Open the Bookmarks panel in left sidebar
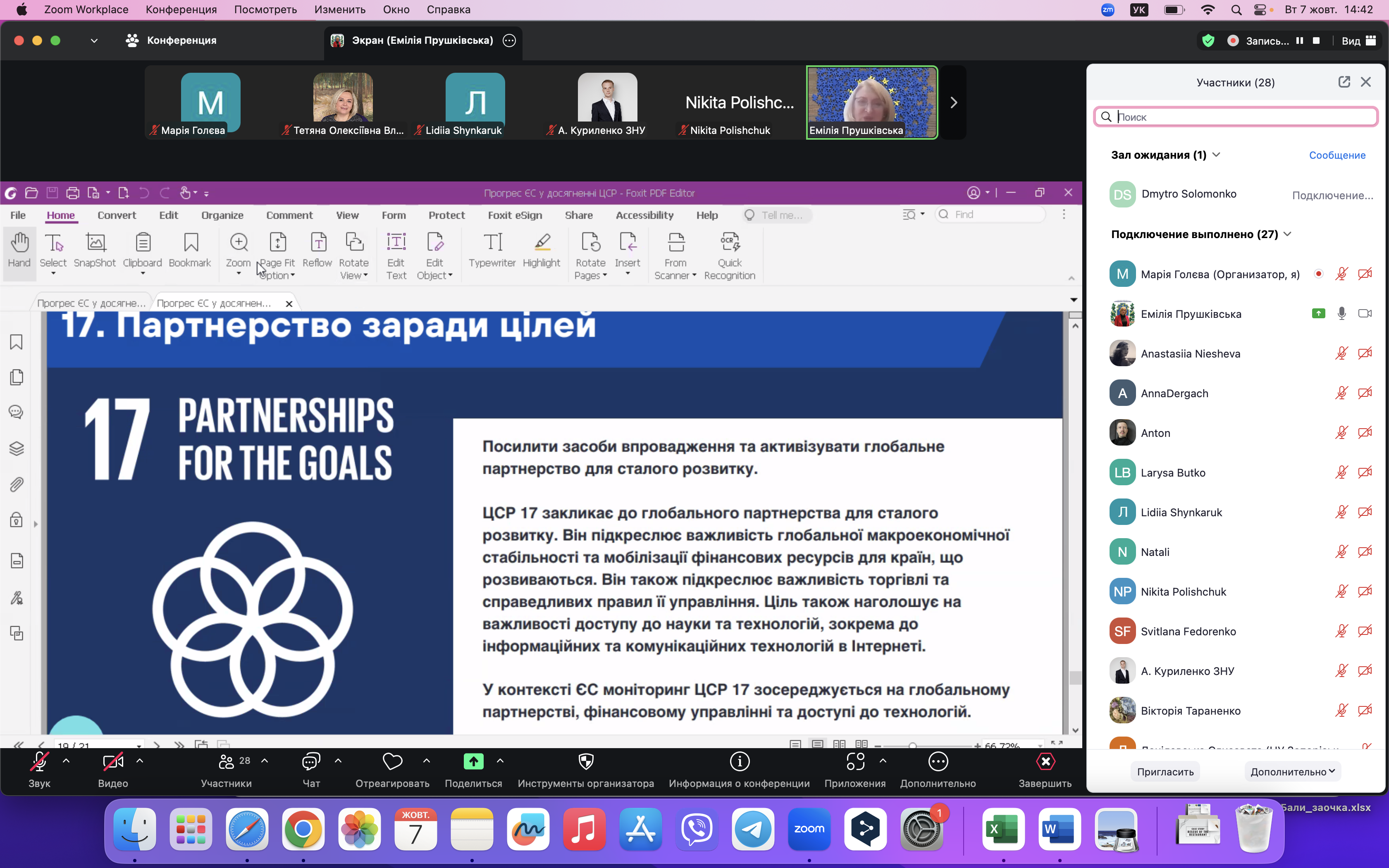 [17, 342]
